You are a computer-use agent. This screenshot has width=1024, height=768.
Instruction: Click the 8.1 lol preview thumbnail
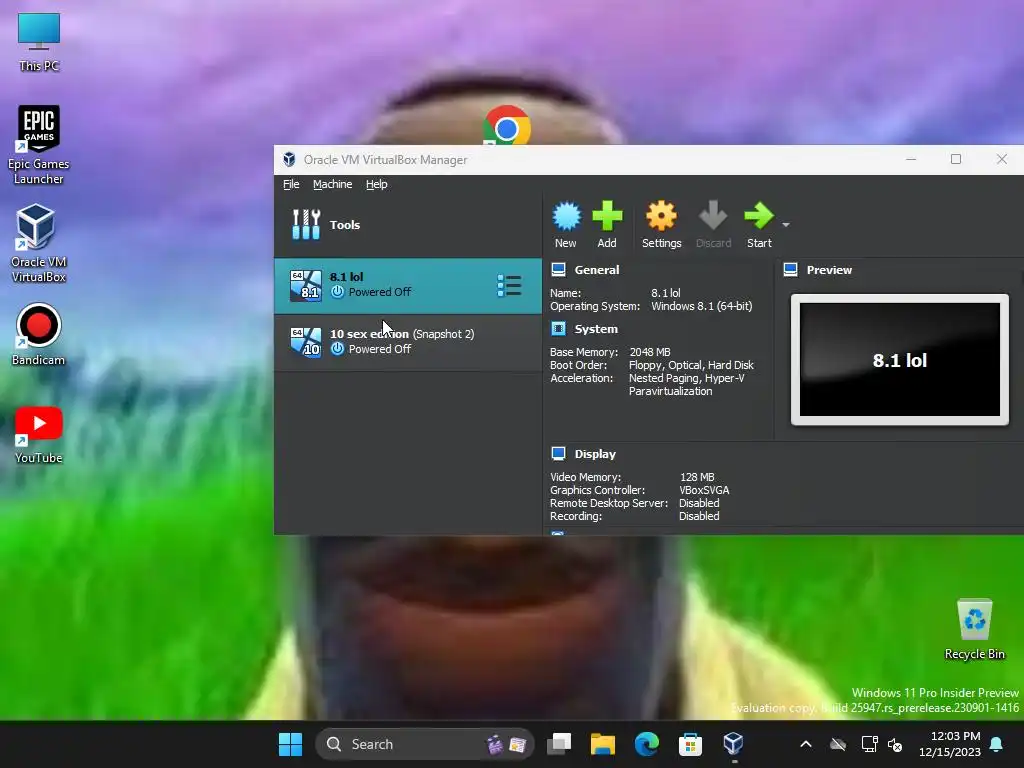coord(899,360)
